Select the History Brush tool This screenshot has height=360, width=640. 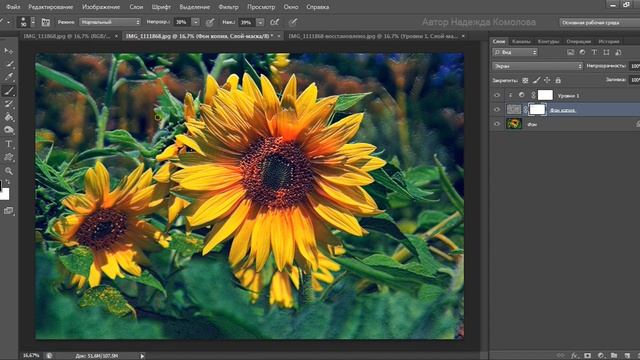[9, 104]
